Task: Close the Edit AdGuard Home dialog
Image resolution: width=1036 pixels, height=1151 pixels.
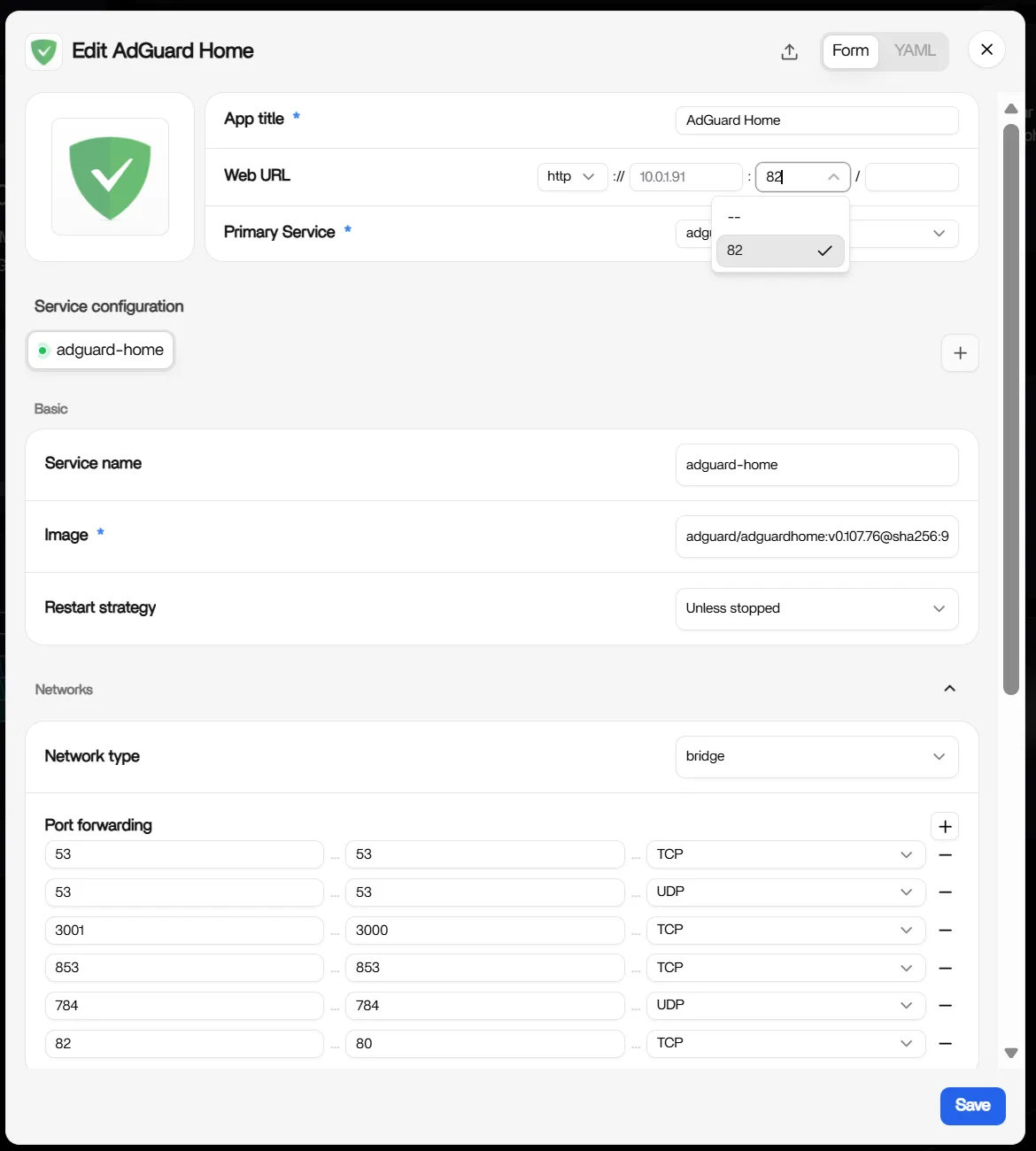Action: click(986, 50)
